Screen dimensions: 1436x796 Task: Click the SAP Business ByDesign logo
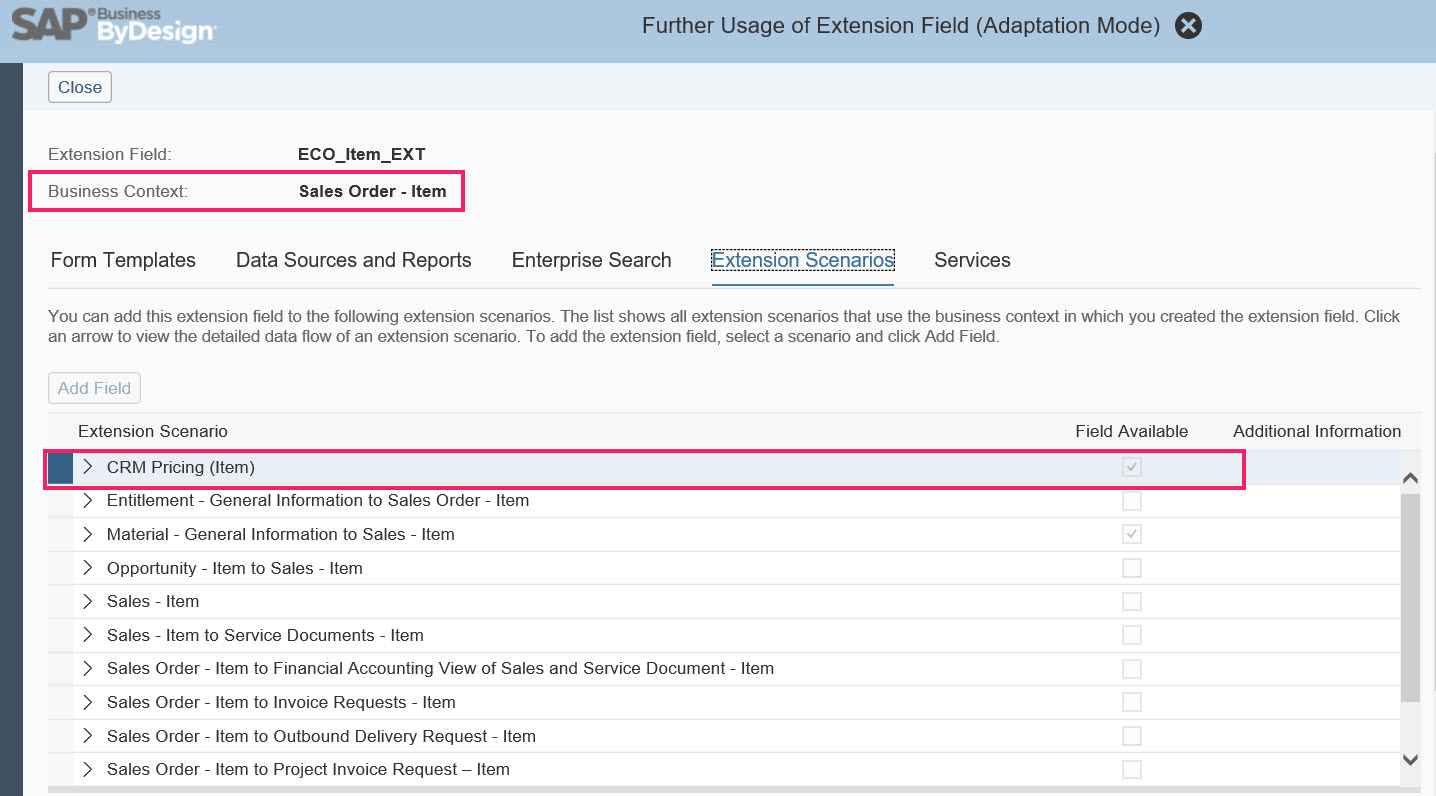pyautogui.click(x=112, y=24)
